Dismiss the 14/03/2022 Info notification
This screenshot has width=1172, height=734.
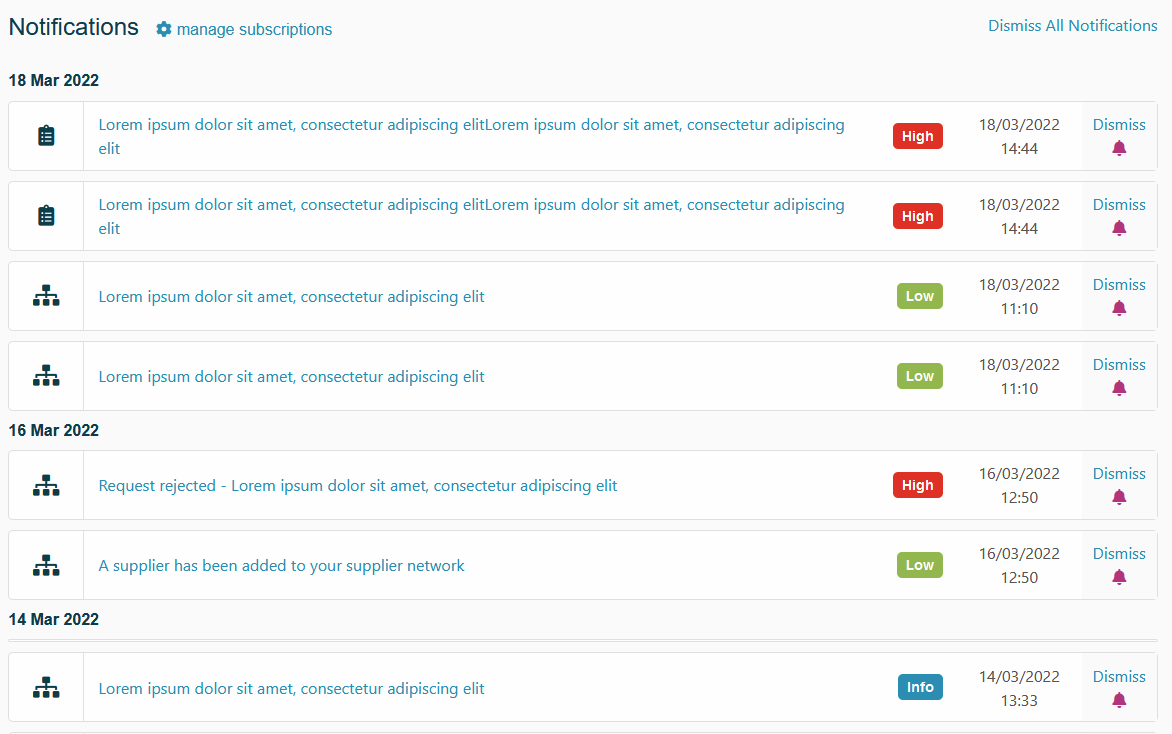point(1119,677)
